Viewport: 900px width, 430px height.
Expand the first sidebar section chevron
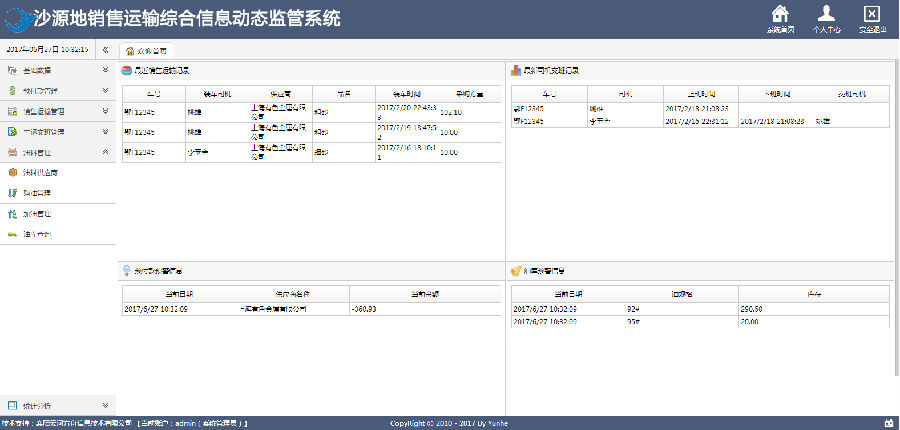[x=105, y=71]
